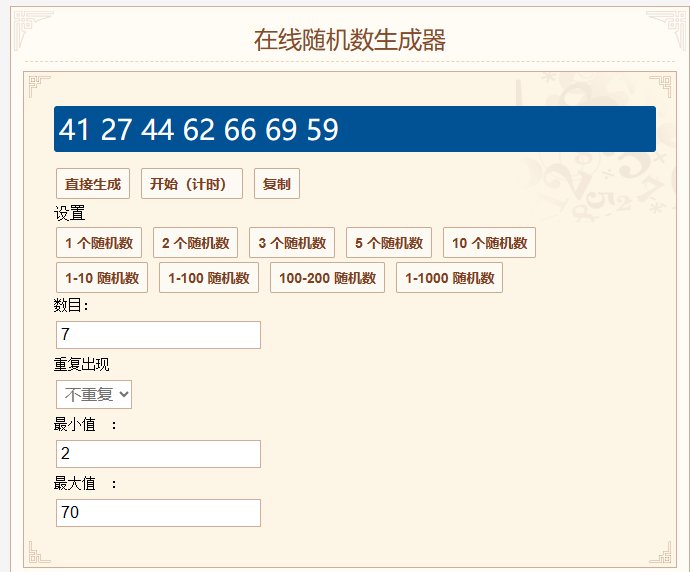
Task: Focus the 数目 input field containing 7
Action: [158, 335]
